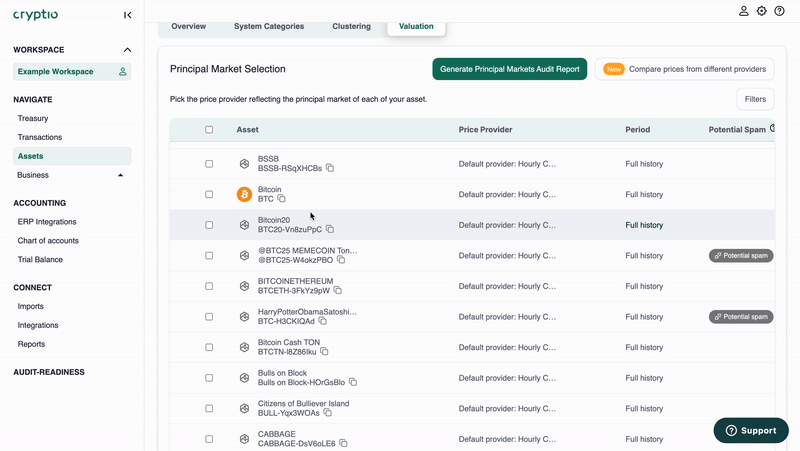Click the CABBAGE asset token icon
Screen dimensions: 800x451
tap(244, 439)
